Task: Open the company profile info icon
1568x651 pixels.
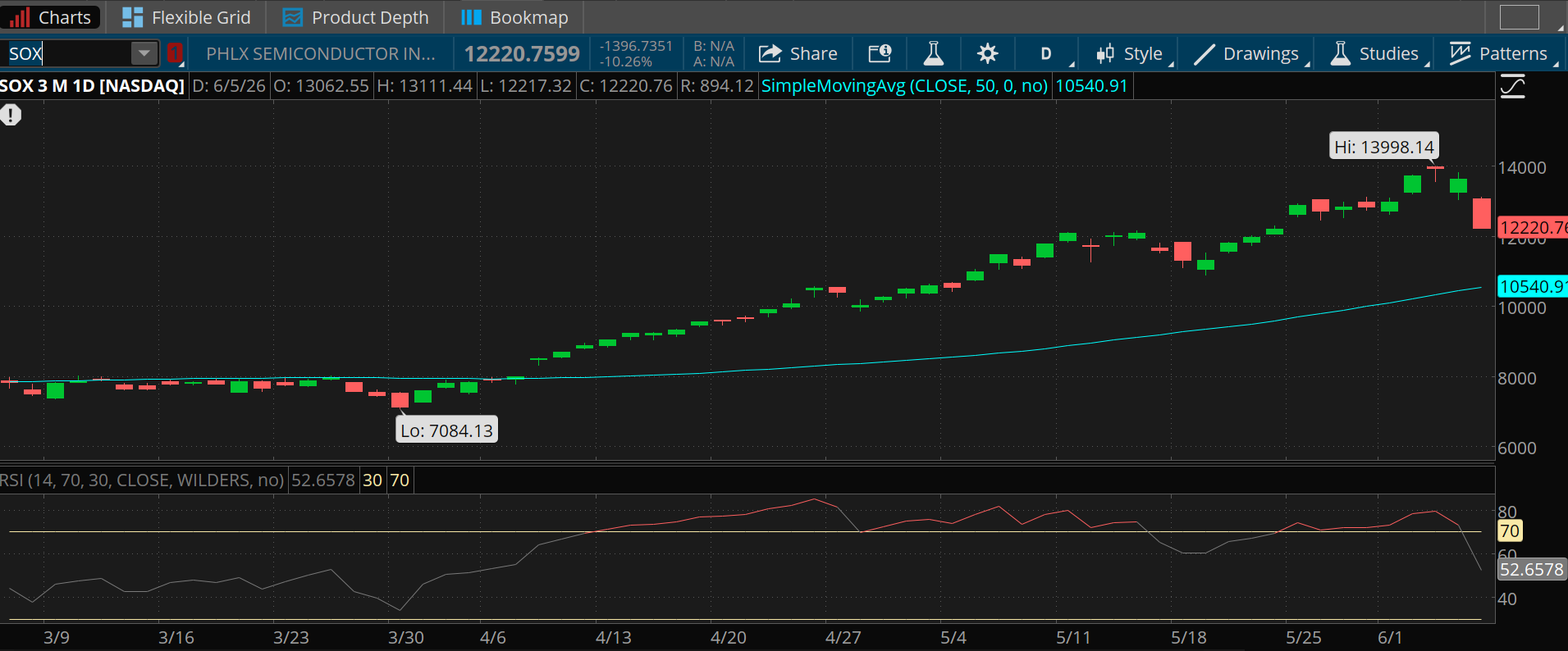Action: point(880,53)
